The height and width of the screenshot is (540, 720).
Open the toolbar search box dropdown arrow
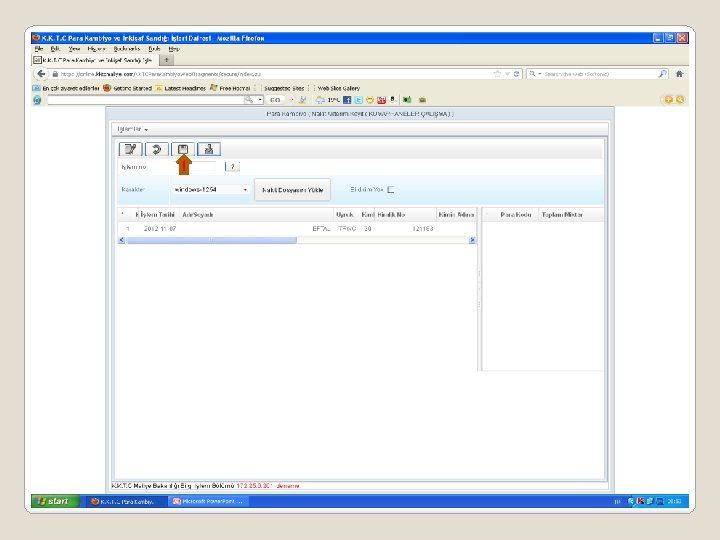click(260, 100)
